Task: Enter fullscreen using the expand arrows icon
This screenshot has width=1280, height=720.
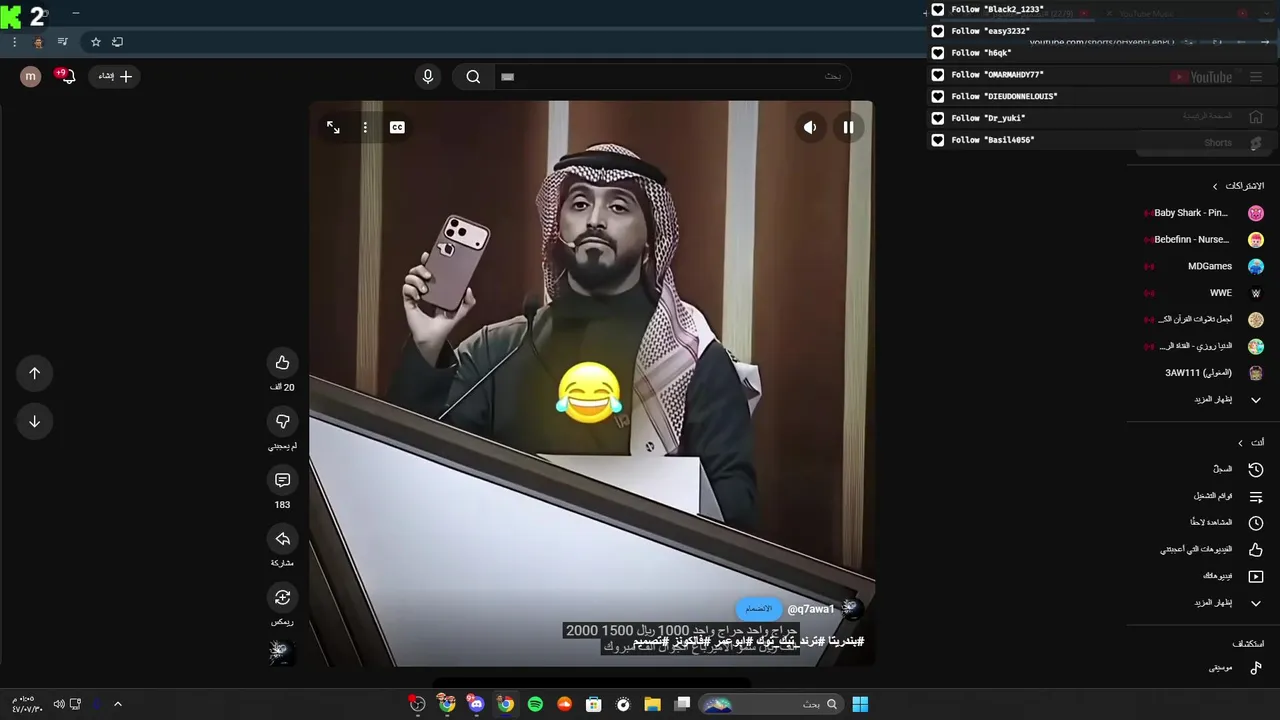Action: coord(333,127)
